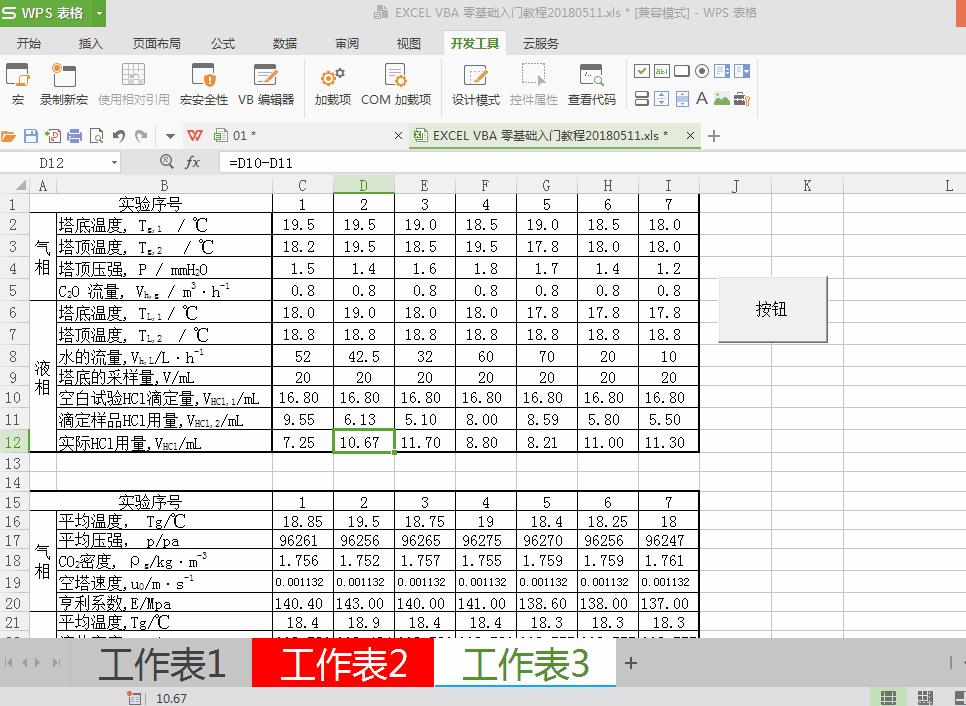Select the label (A) form control

click(703, 97)
